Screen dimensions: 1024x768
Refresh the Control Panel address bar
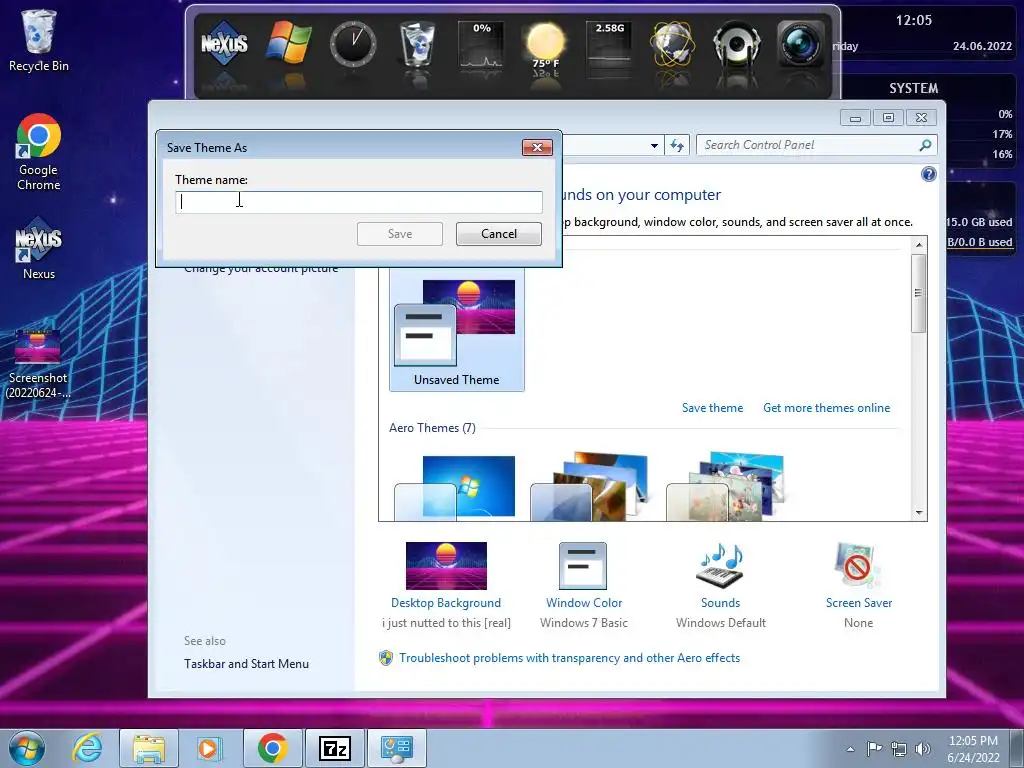(677, 145)
